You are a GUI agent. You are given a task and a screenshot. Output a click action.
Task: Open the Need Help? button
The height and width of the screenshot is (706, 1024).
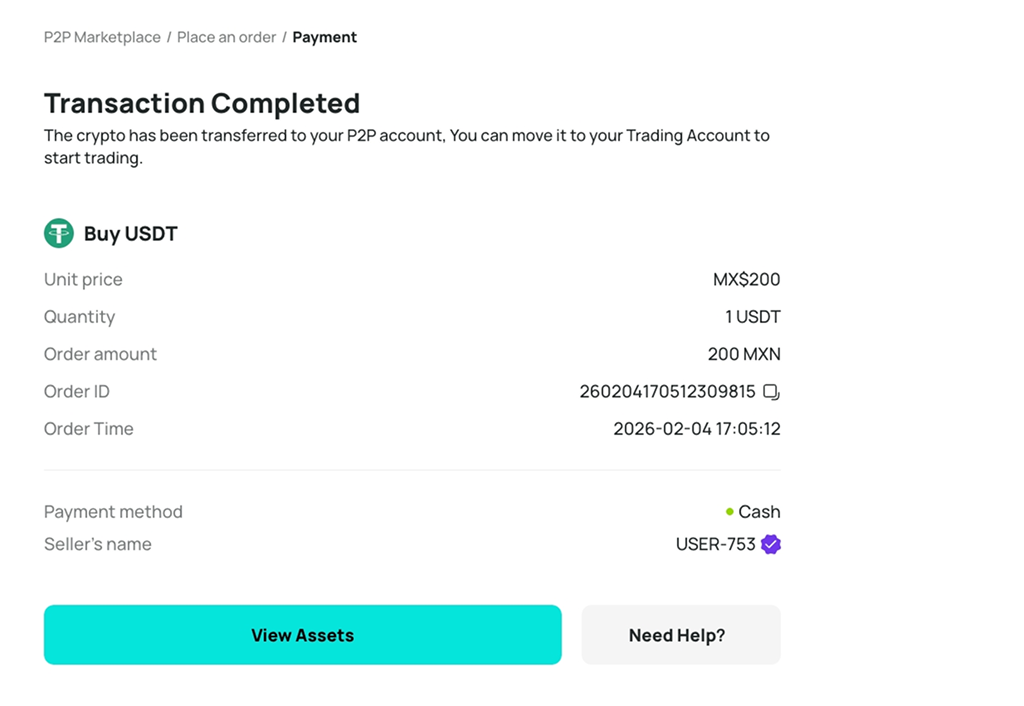tap(680, 635)
